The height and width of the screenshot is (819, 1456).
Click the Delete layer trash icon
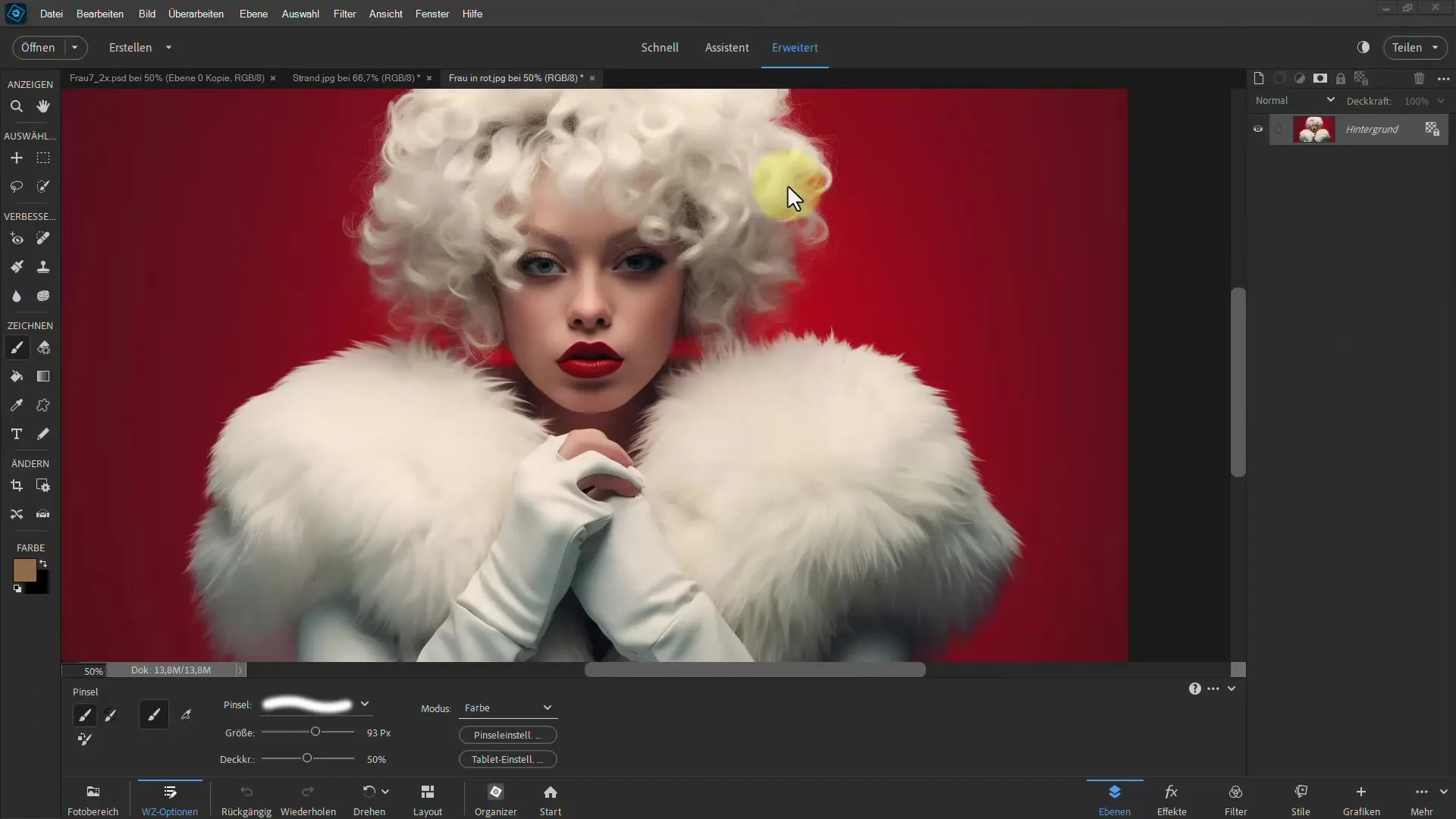1419,78
